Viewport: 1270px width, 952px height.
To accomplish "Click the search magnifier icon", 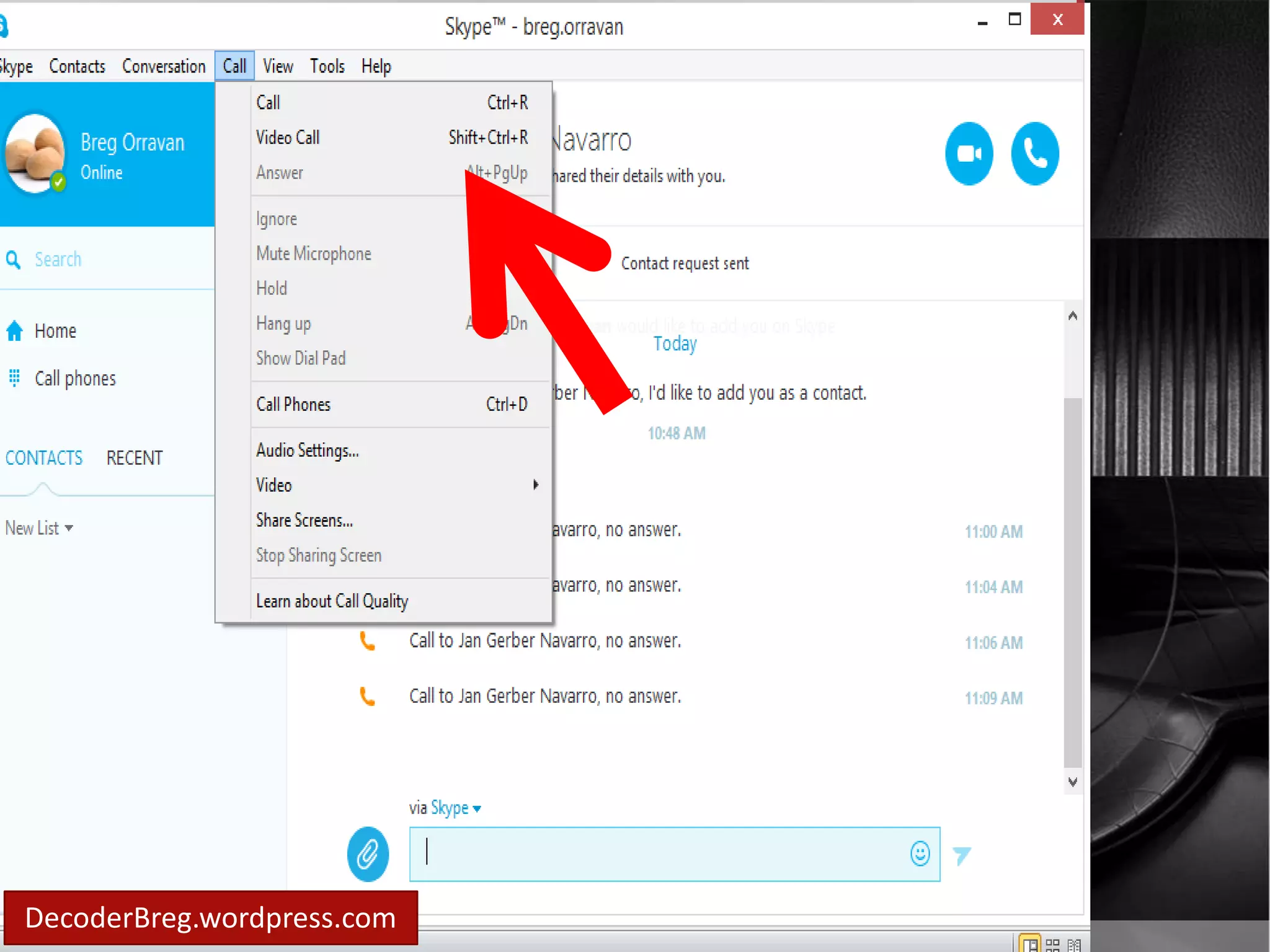I will [x=13, y=259].
